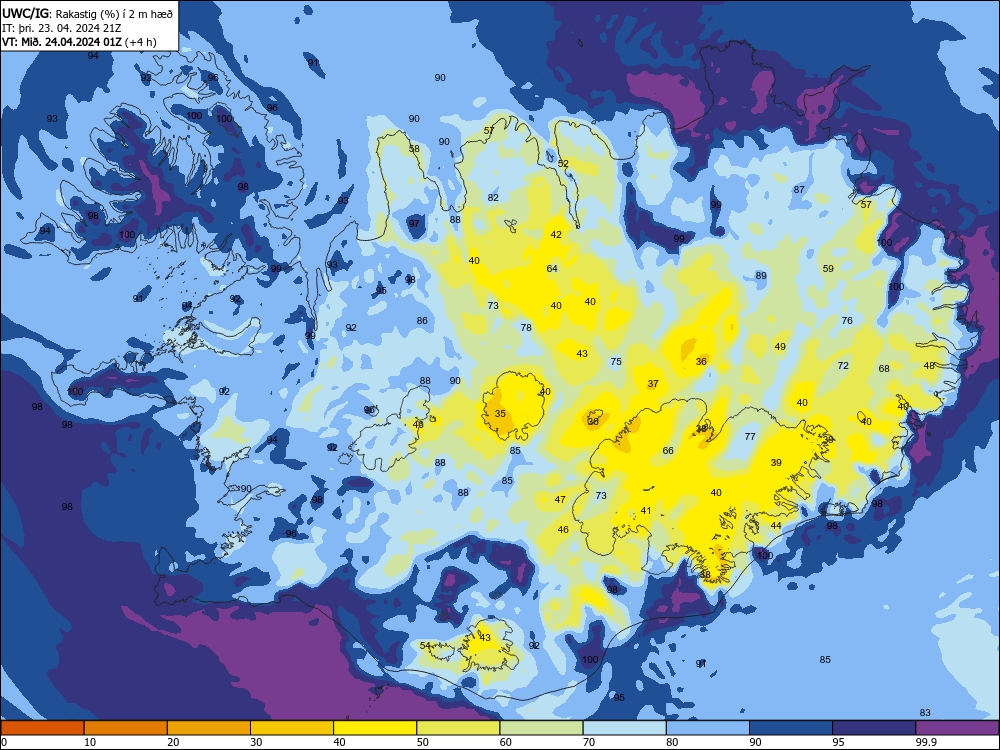Click the humidity value '41'
The image size is (1000, 750).
[646, 510]
